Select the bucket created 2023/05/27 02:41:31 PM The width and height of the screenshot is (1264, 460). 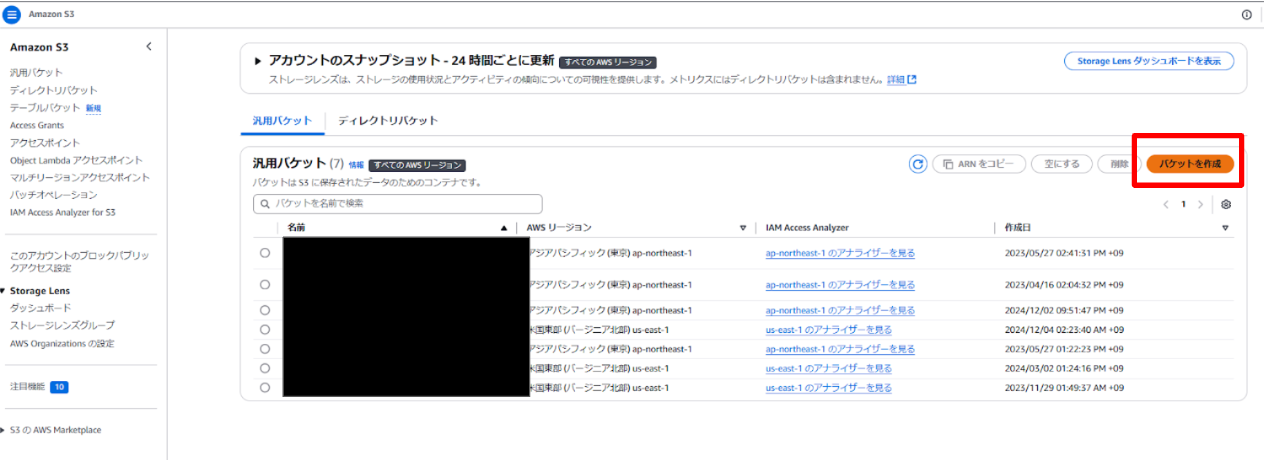pos(265,253)
